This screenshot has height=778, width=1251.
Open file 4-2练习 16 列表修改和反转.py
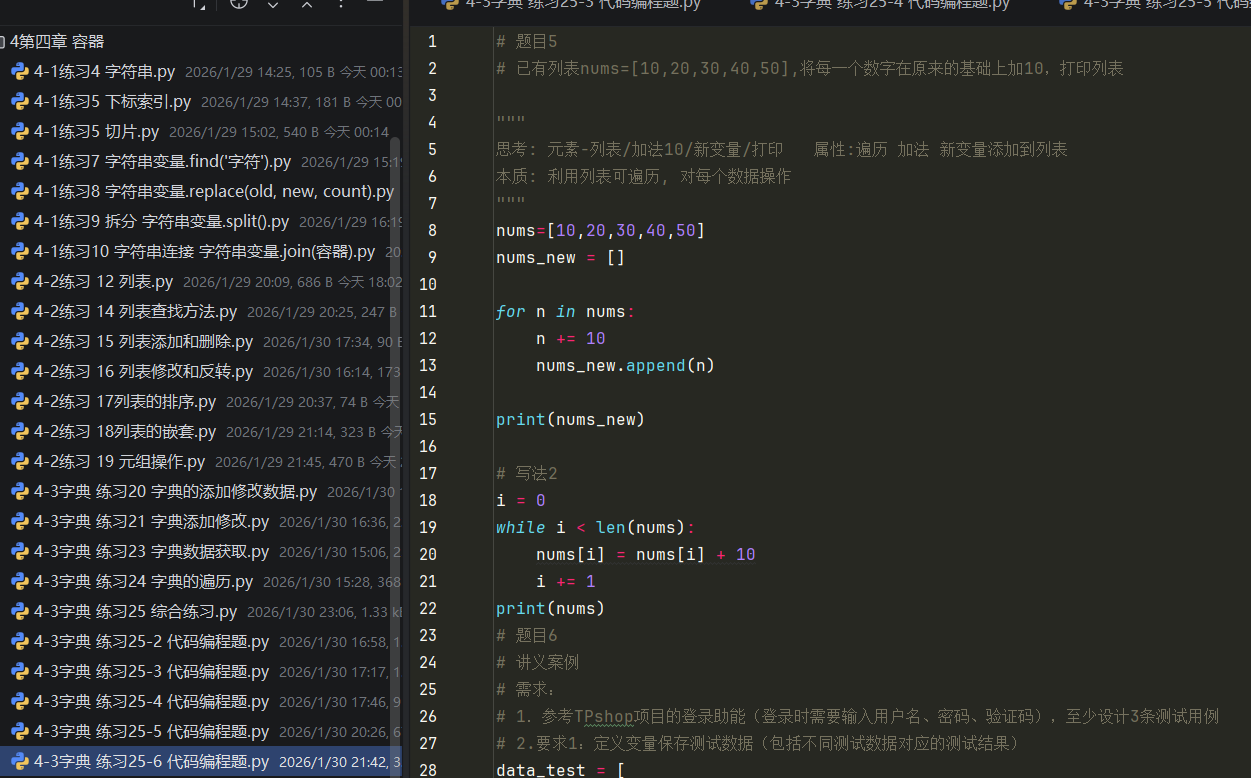click(143, 372)
